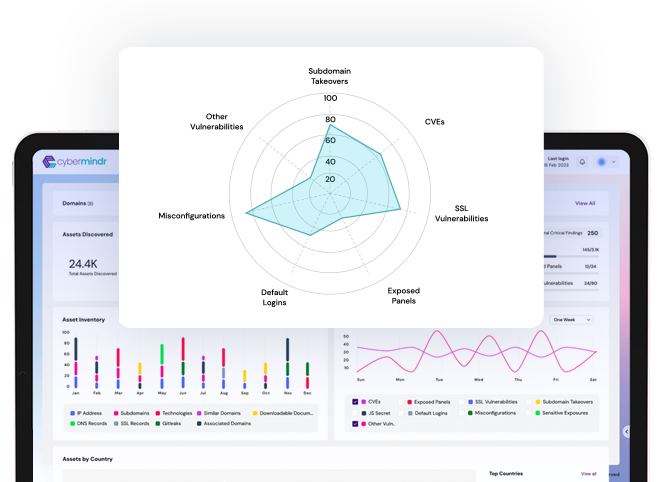The image size is (663, 482).
Task: Open the notifications bell
Action: (583, 162)
